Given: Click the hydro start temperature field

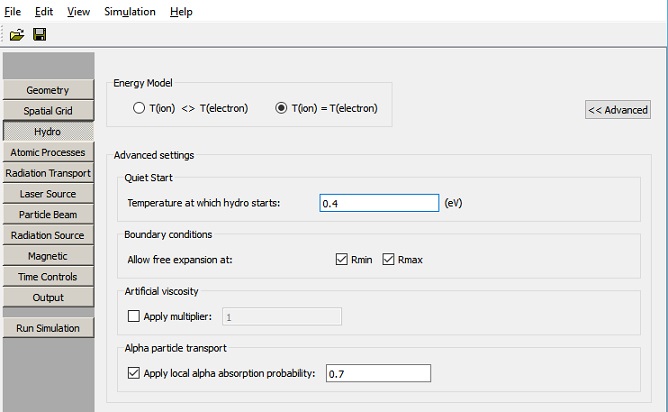Looking at the screenshot, I should click(x=379, y=203).
